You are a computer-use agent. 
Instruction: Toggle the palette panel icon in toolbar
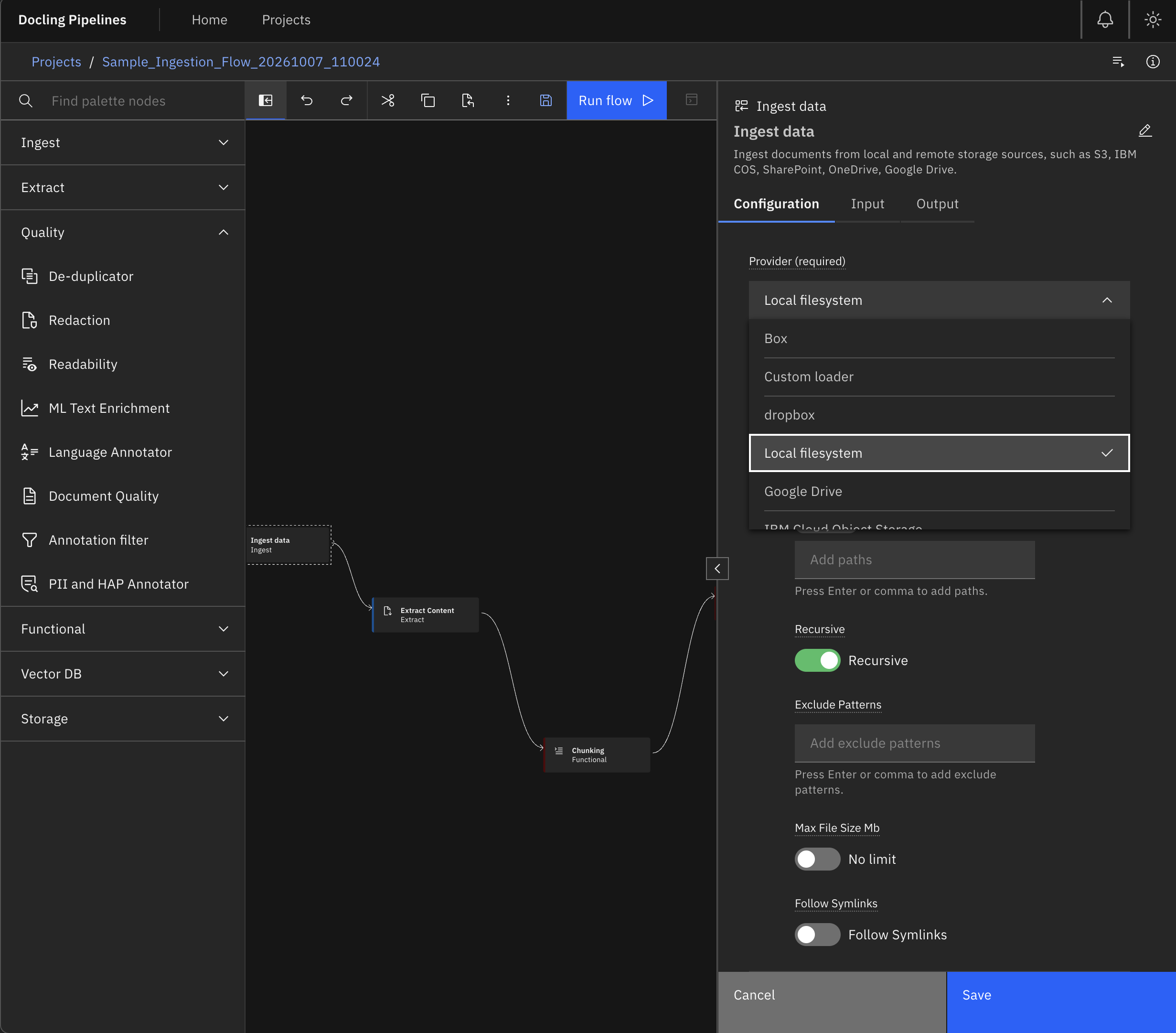coord(265,101)
